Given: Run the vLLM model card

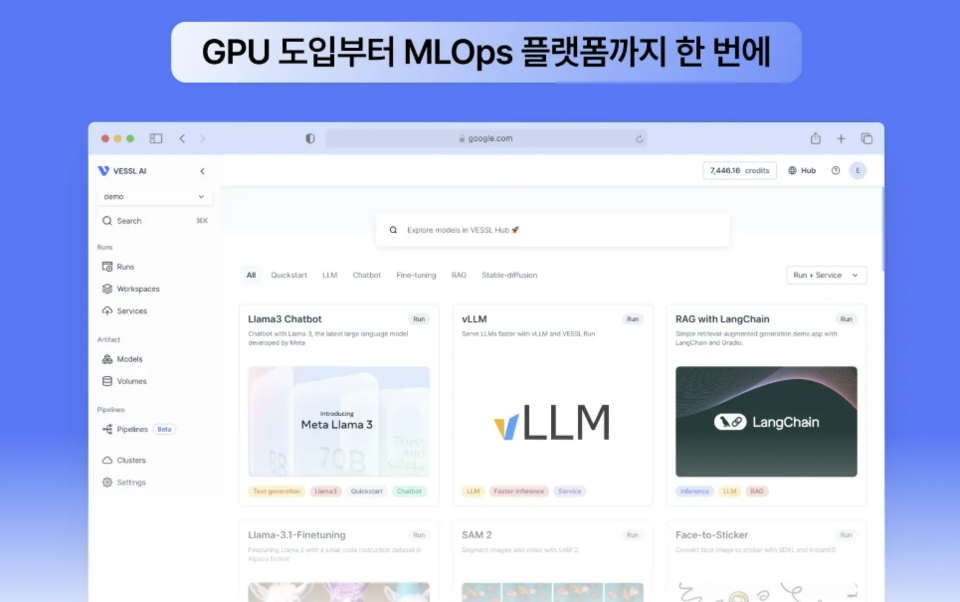Looking at the screenshot, I should [632, 318].
